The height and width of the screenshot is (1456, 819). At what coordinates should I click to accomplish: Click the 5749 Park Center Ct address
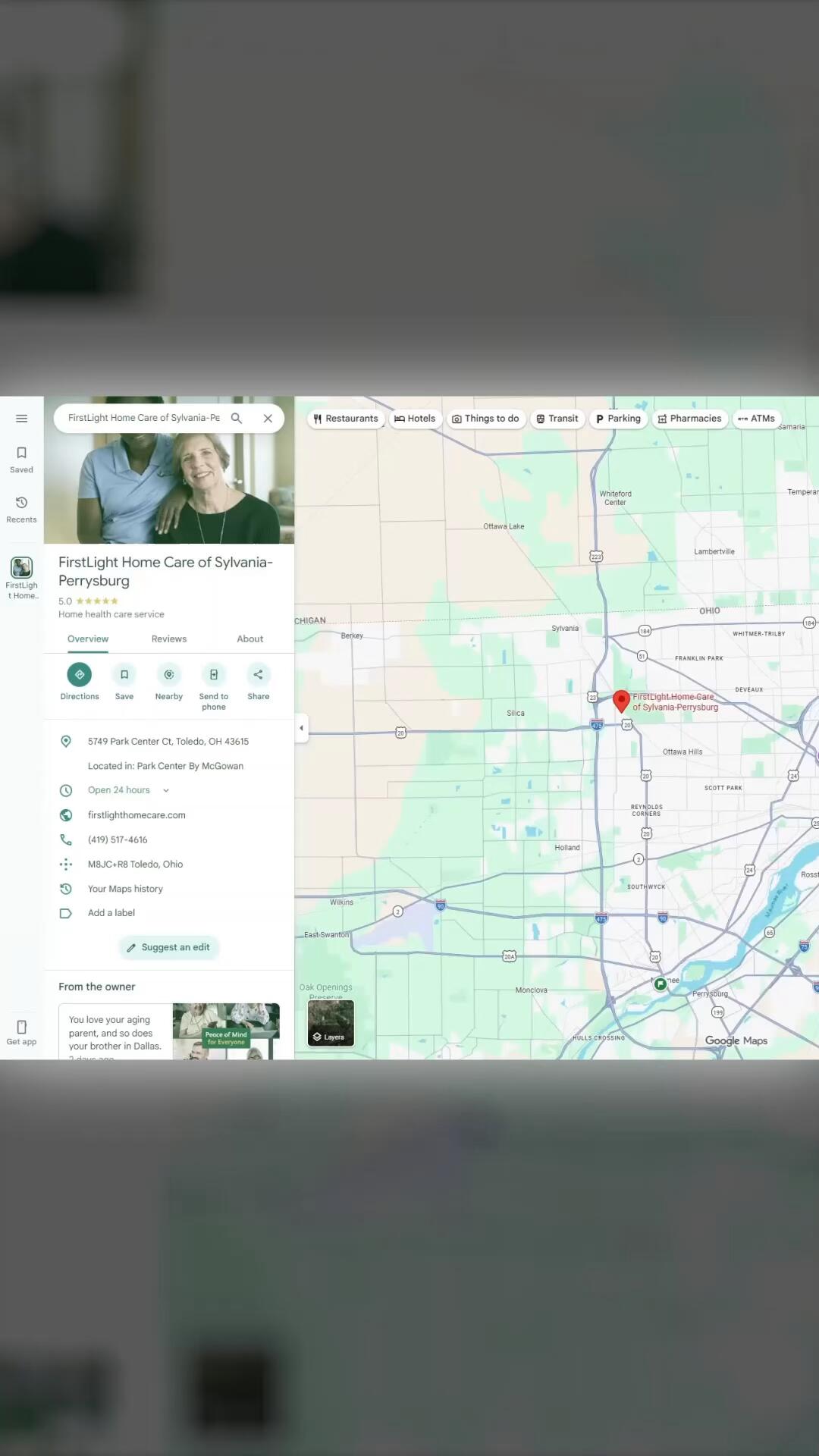168,742
